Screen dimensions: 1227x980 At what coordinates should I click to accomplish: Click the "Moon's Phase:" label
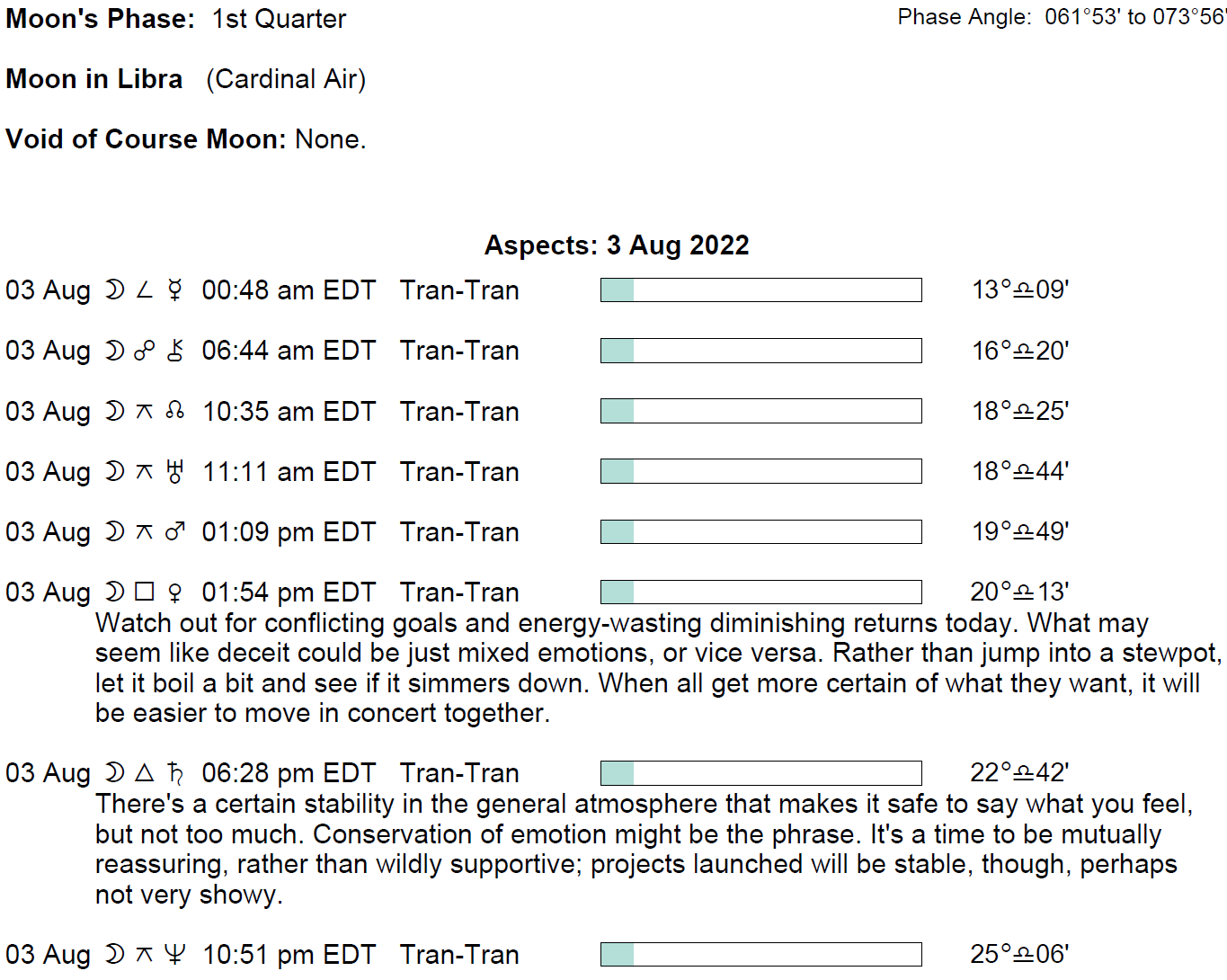(x=100, y=19)
